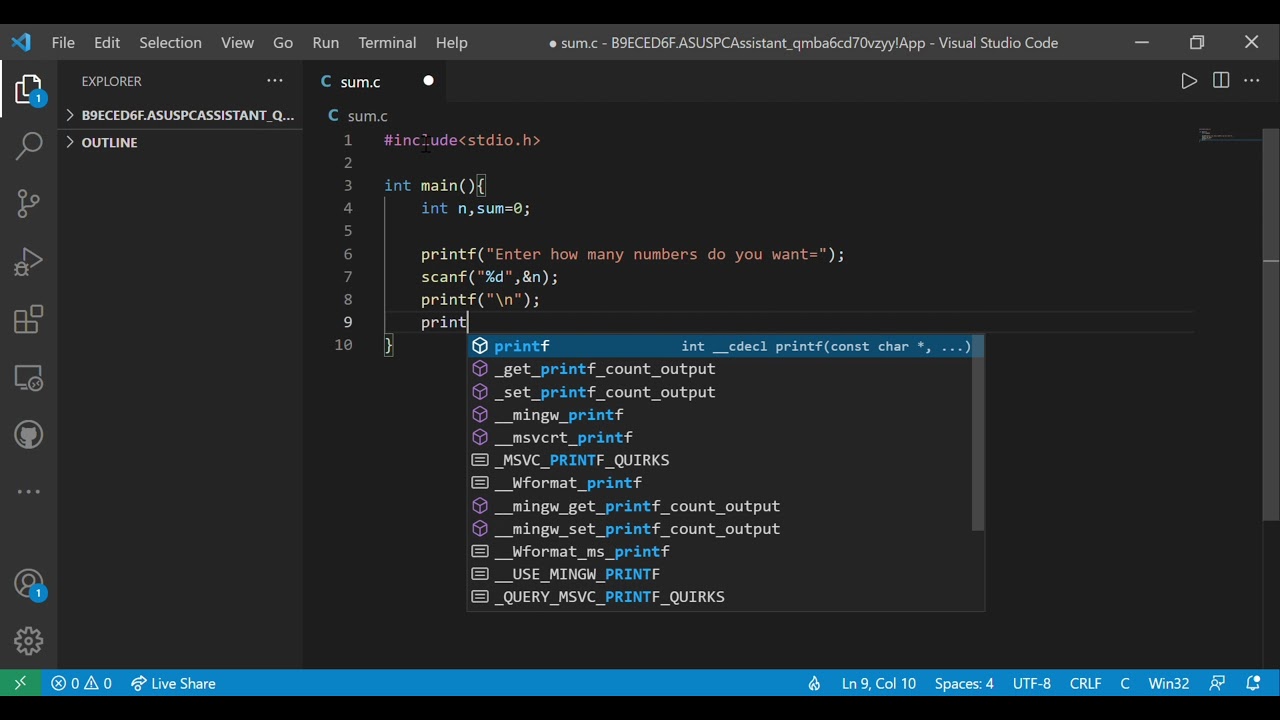
Task: Open editor More Actions ellipsis
Action: [1252, 81]
